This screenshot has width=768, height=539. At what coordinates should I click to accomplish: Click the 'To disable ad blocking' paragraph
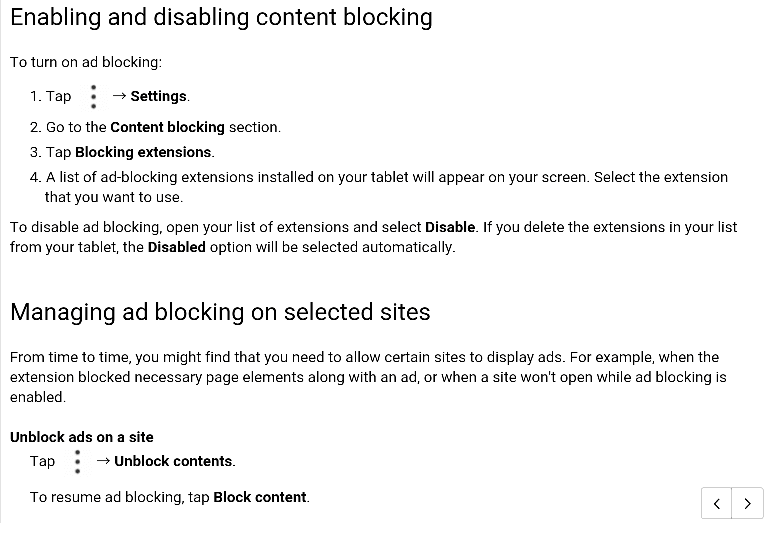coord(373,237)
